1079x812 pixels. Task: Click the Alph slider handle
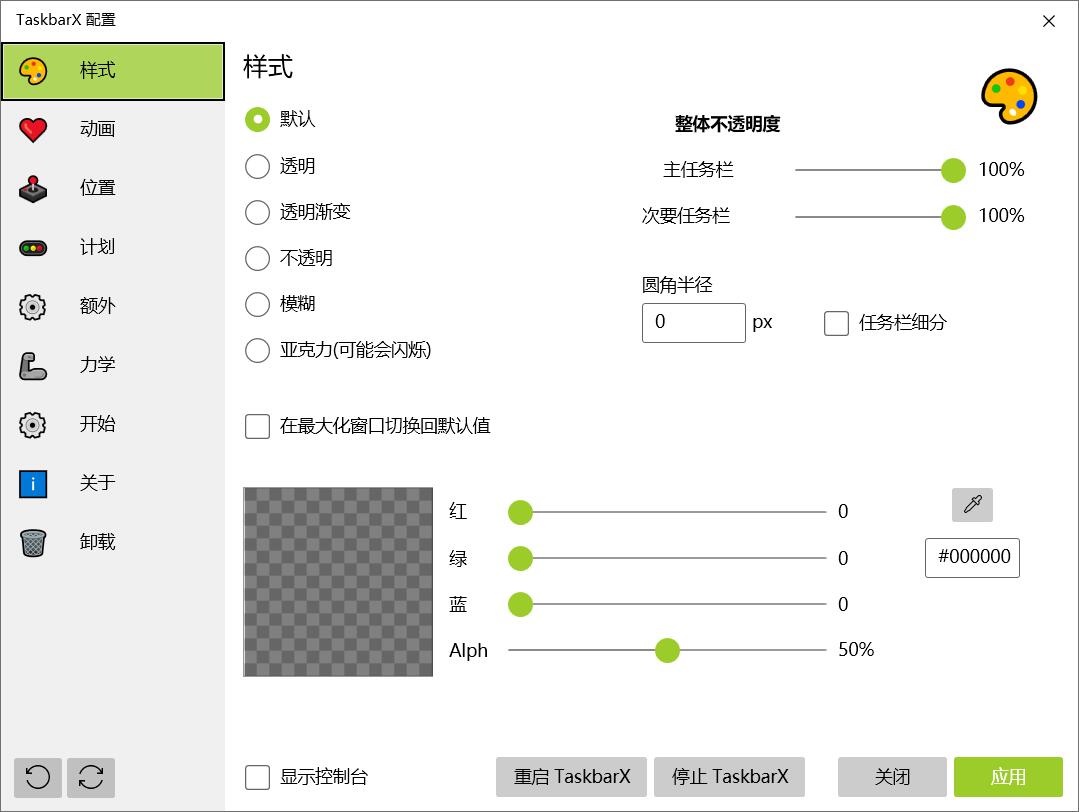pyautogui.click(x=667, y=650)
